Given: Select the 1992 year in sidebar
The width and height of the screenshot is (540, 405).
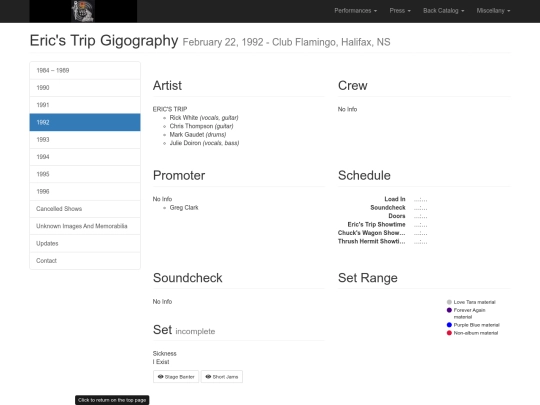Looking at the screenshot, I should tap(85, 122).
